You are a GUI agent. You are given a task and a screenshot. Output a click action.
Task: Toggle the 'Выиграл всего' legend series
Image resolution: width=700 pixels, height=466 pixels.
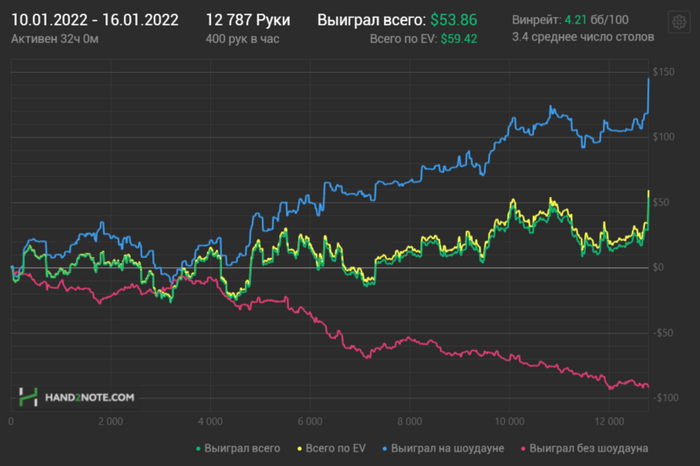[238, 448]
